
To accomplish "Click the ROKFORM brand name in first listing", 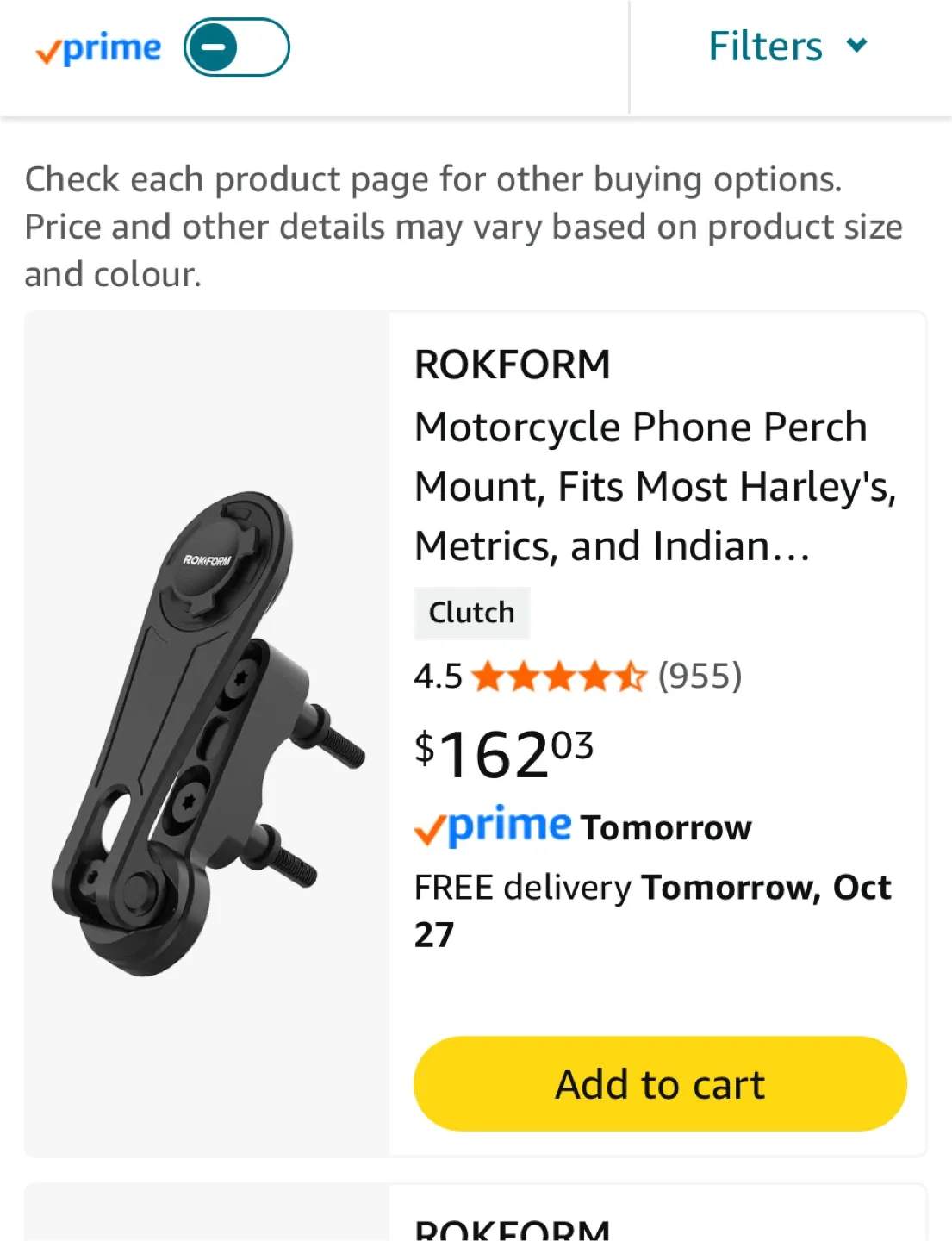I will coord(512,365).
